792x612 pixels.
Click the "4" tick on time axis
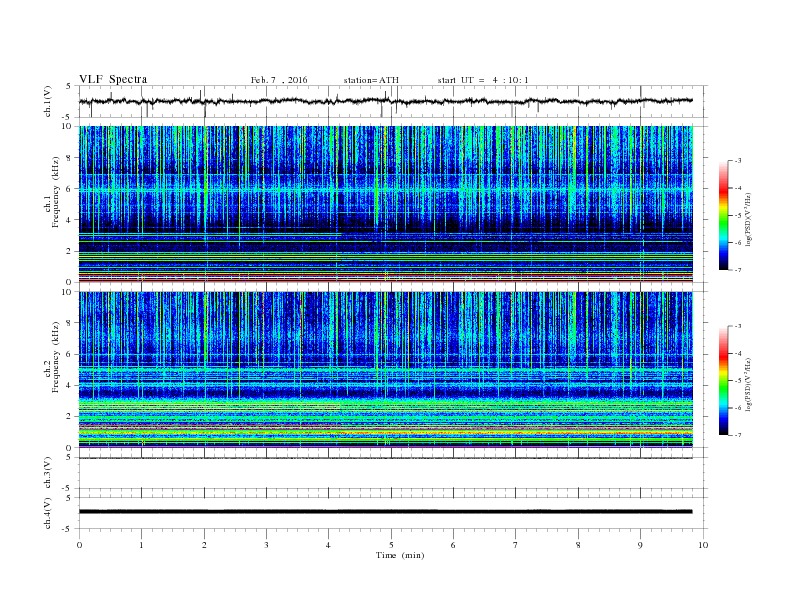(329, 545)
